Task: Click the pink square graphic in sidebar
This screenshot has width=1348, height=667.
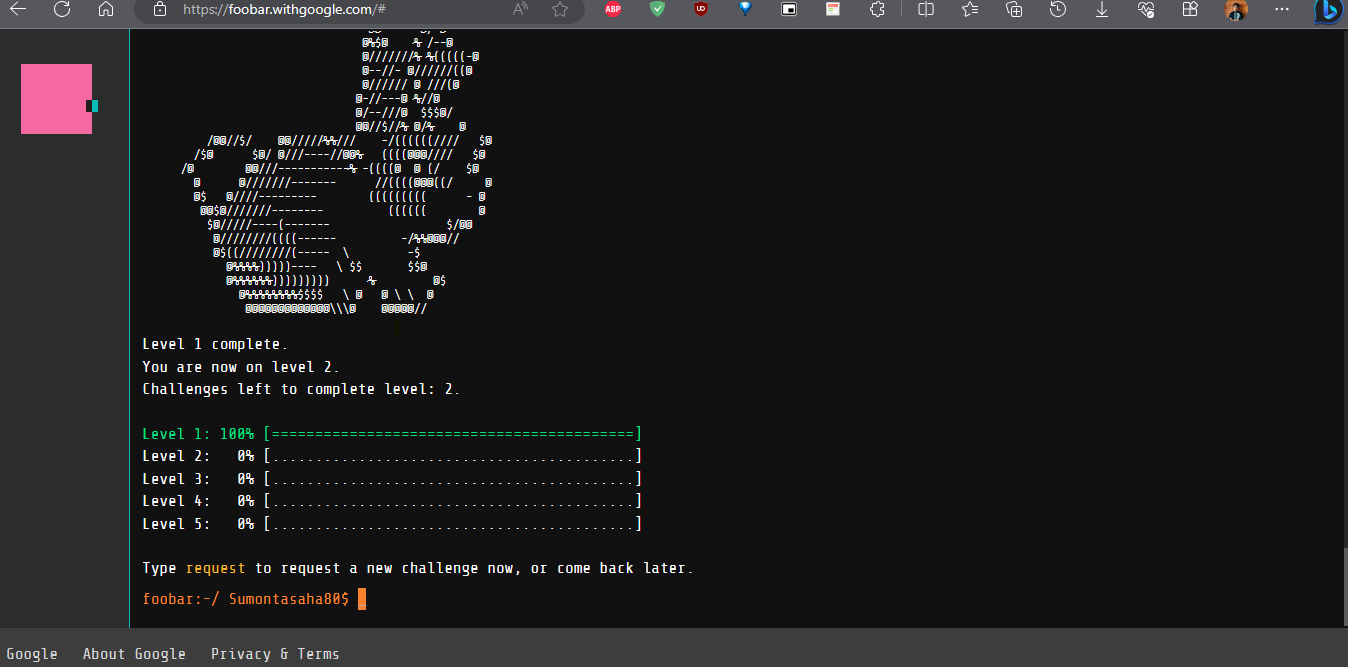Action: click(57, 99)
